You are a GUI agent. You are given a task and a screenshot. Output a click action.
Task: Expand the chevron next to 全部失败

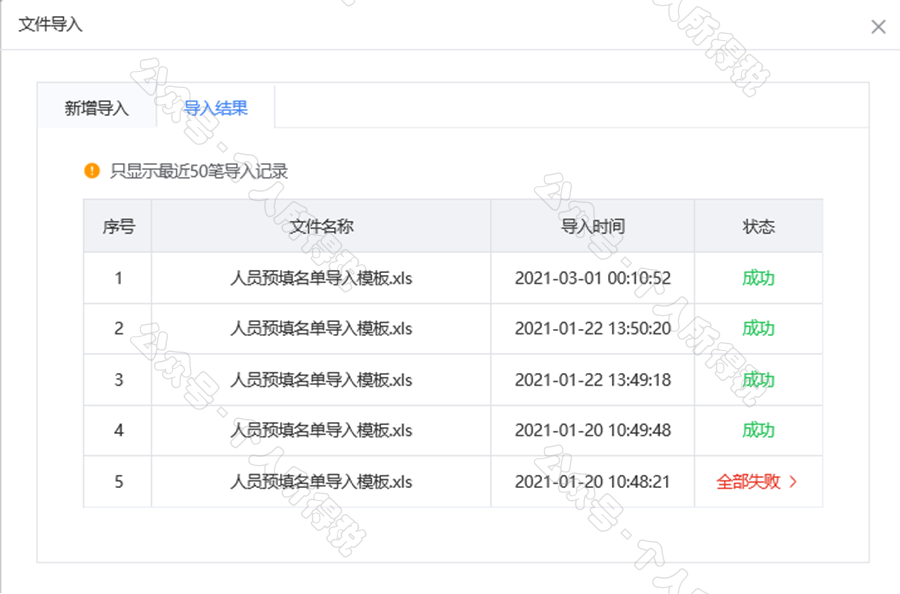pyautogui.click(x=793, y=482)
